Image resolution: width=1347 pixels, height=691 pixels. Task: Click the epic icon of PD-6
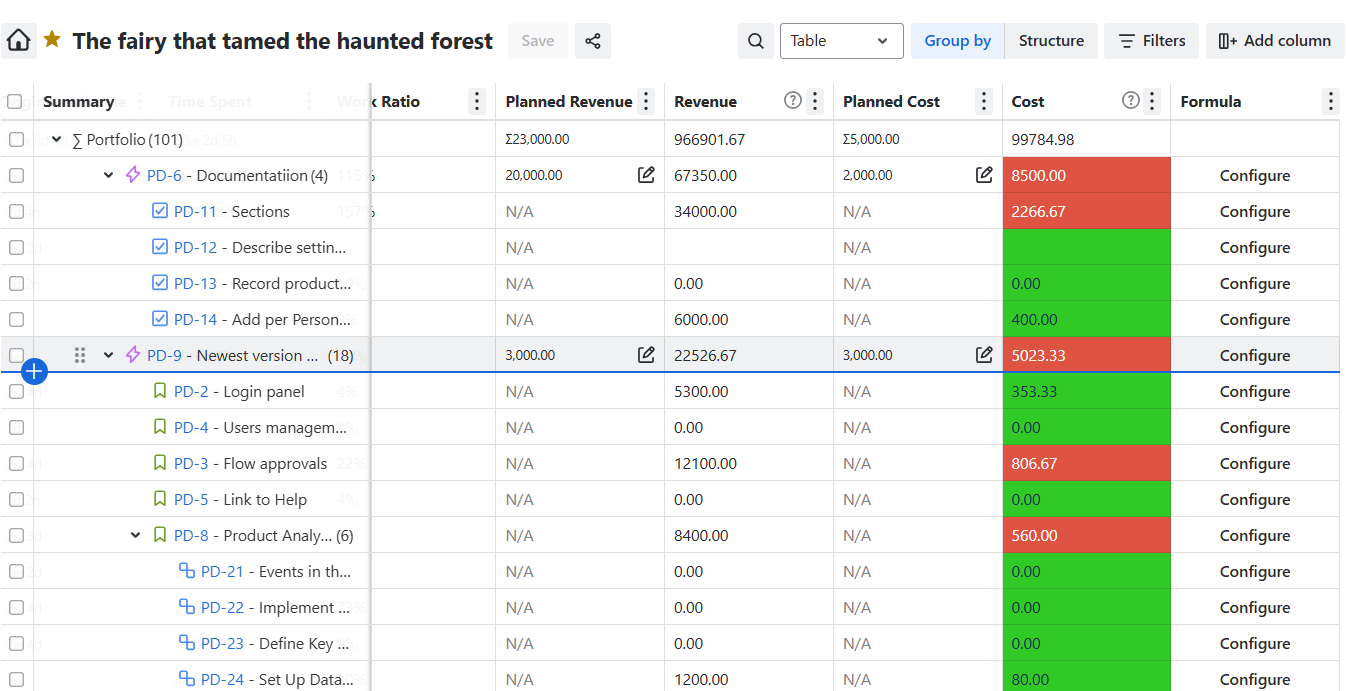[133, 175]
